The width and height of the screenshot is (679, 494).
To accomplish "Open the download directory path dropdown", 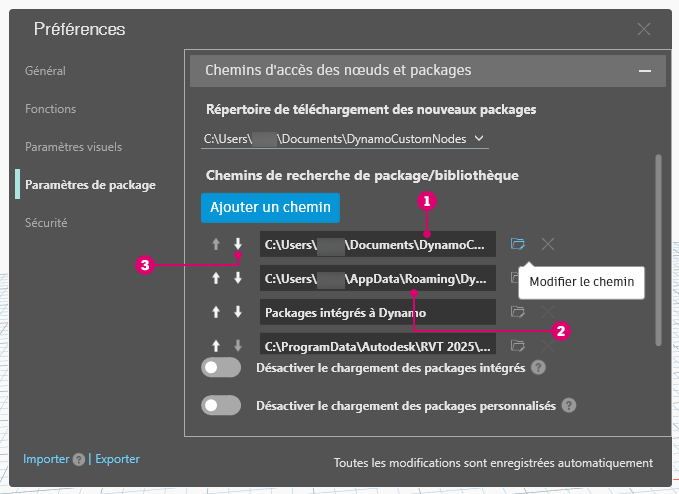I will coord(479,139).
